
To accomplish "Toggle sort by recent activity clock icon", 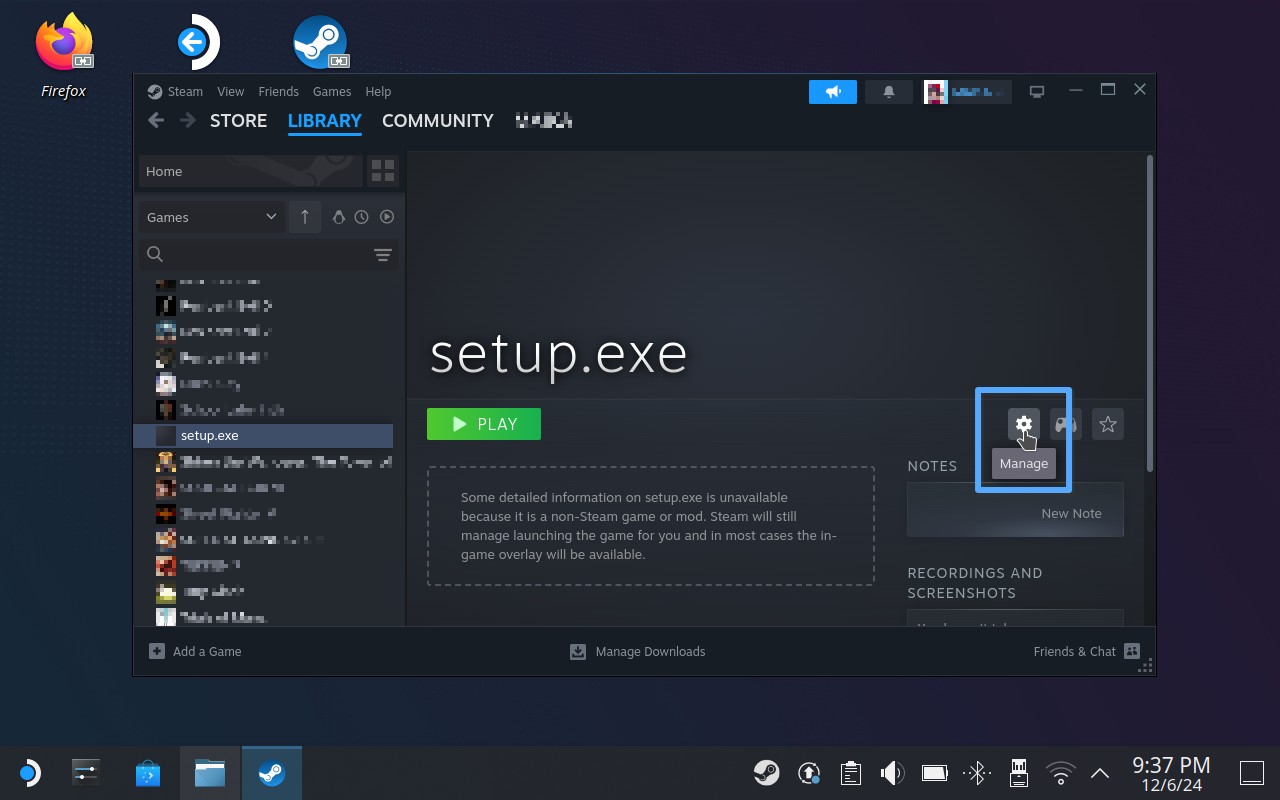I will tap(362, 217).
